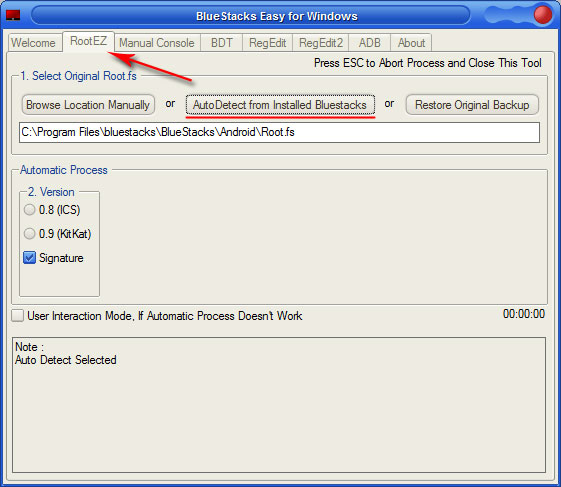The width and height of the screenshot is (561, 487).
Task: Open the RegEdit tab
Action: [268, 43]
